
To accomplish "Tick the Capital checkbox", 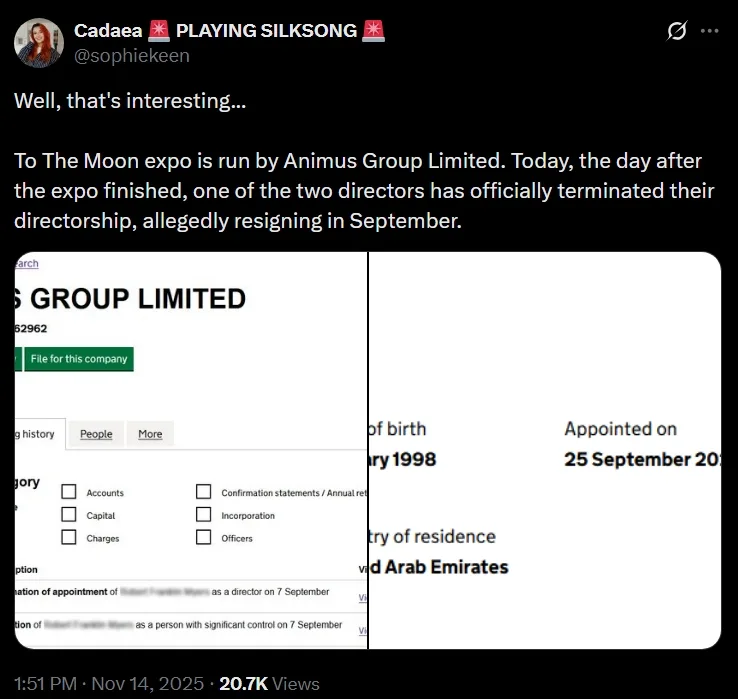I will coord(69,515).
